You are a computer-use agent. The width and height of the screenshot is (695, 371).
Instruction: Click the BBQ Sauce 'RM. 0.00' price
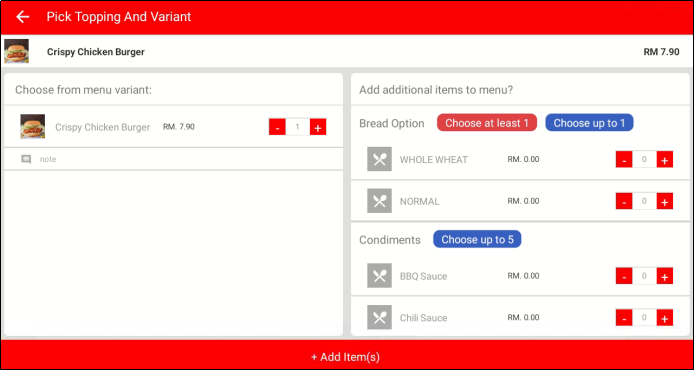pyautogui.click(x=523, y=276)
